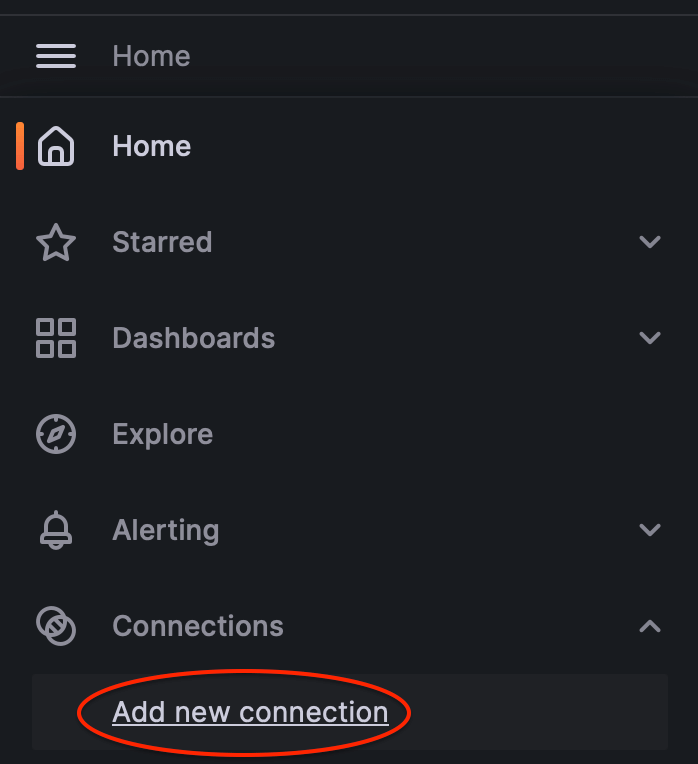Click the Connections linked-circles icon
Viewport: 698px width, 764px height.
tap(56, 626)
